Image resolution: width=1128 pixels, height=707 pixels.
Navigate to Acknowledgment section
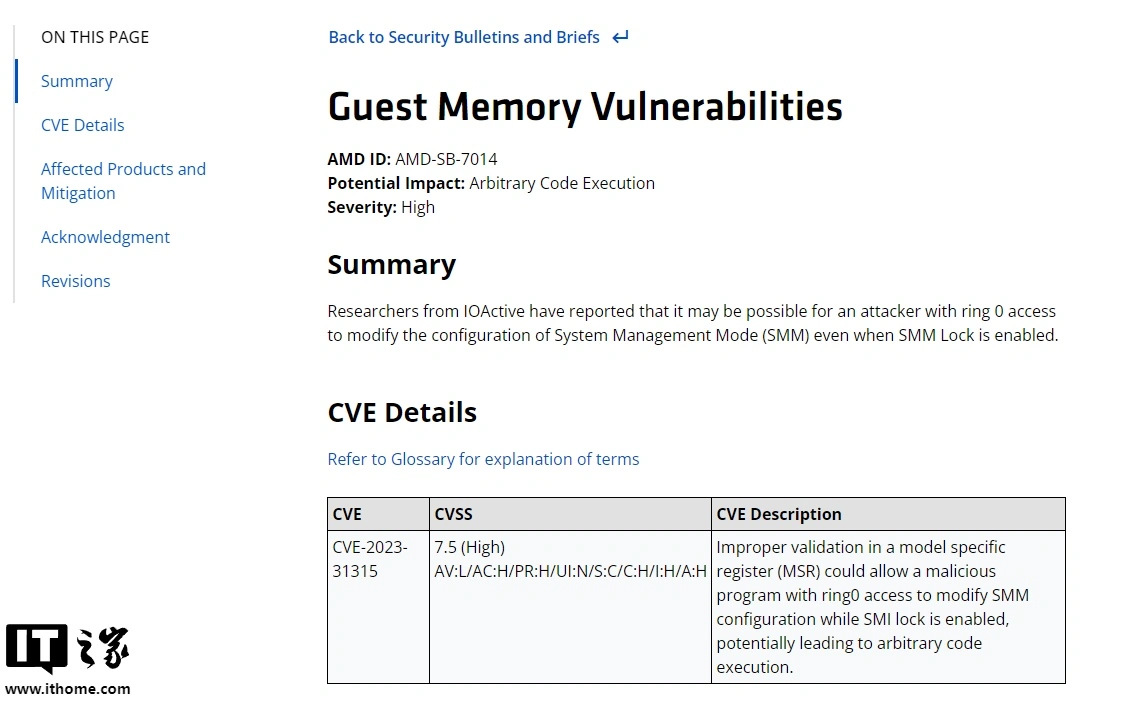point(105,237)
